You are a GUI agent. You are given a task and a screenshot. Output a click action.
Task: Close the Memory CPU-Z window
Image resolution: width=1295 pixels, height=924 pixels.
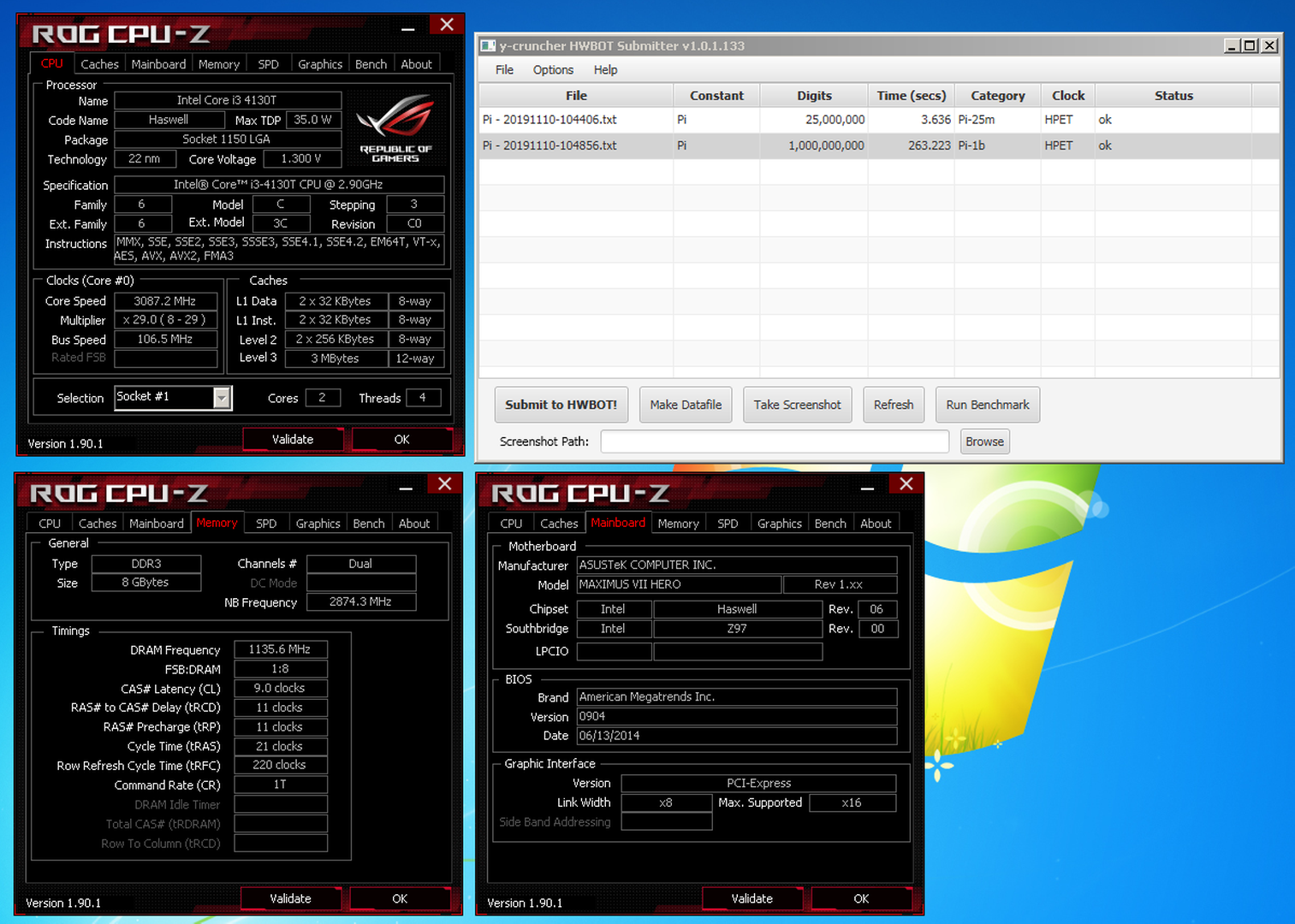pyautogui.click(x=445, y=485)
